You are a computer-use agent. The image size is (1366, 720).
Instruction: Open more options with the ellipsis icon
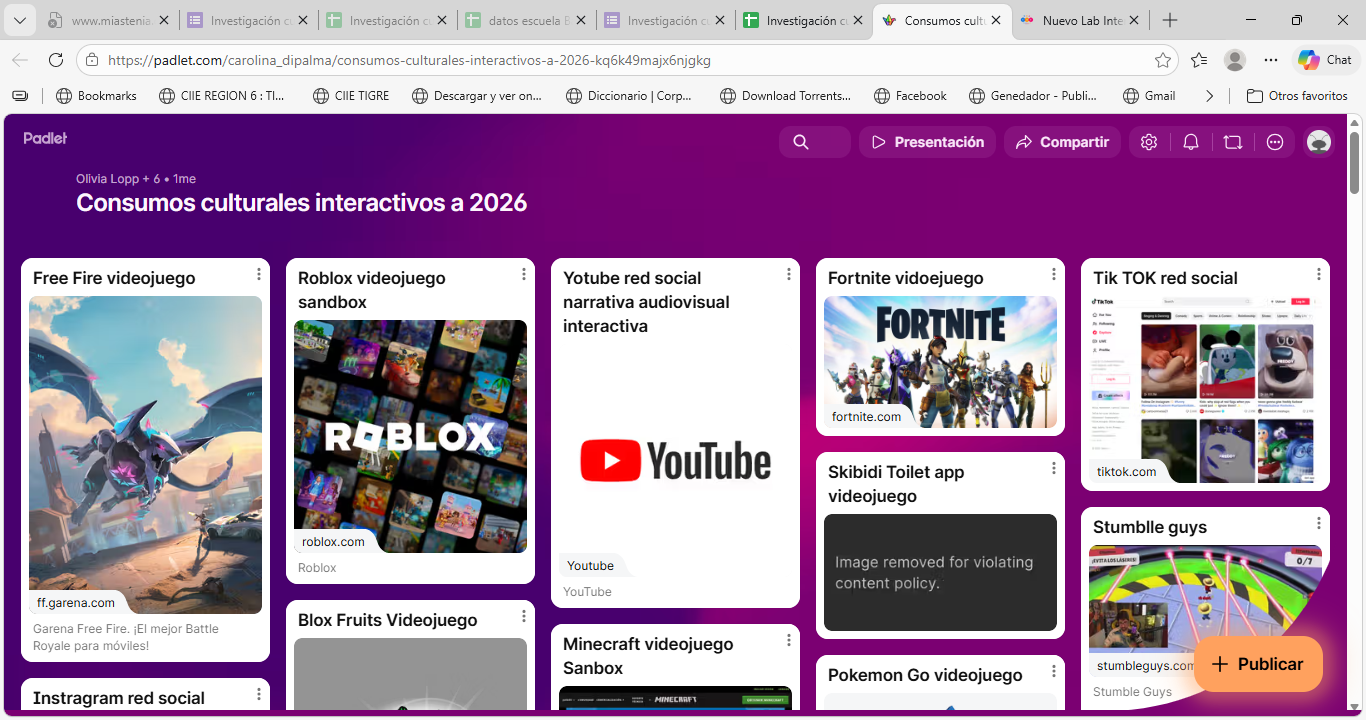pyautogui.click(x=1274, y=142)
